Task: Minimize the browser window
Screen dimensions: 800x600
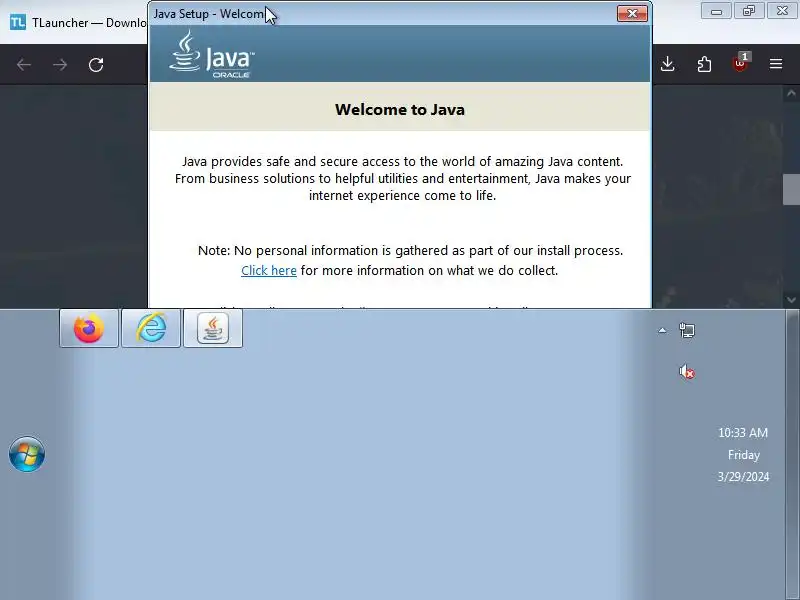Action: click(716, 11)
